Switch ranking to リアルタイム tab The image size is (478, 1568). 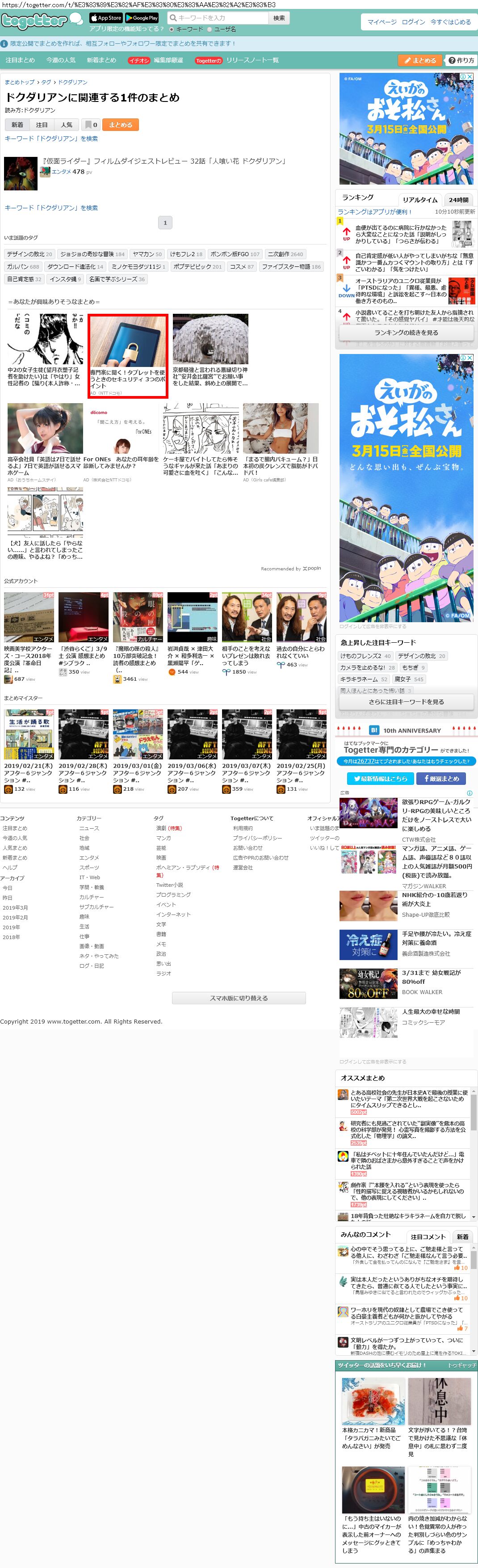(419, 200)
